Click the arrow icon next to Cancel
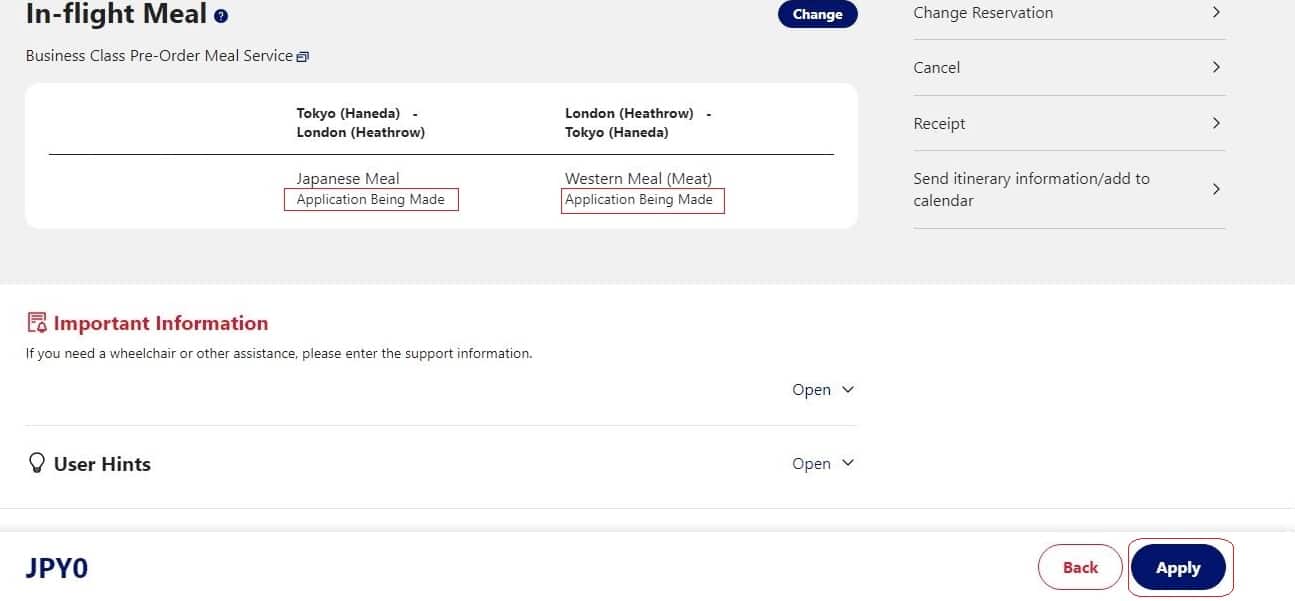 point(1216,67)
